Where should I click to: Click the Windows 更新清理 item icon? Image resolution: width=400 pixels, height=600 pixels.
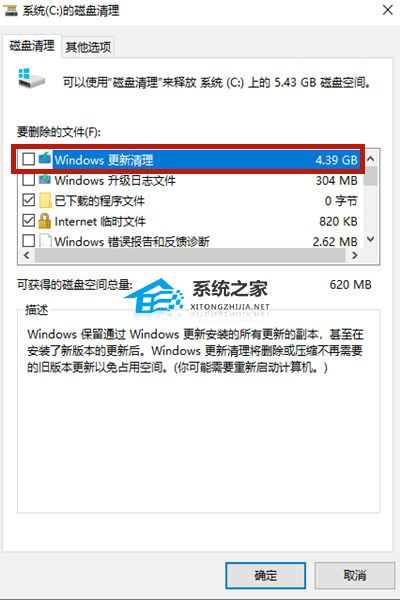(x=45, y=158)
